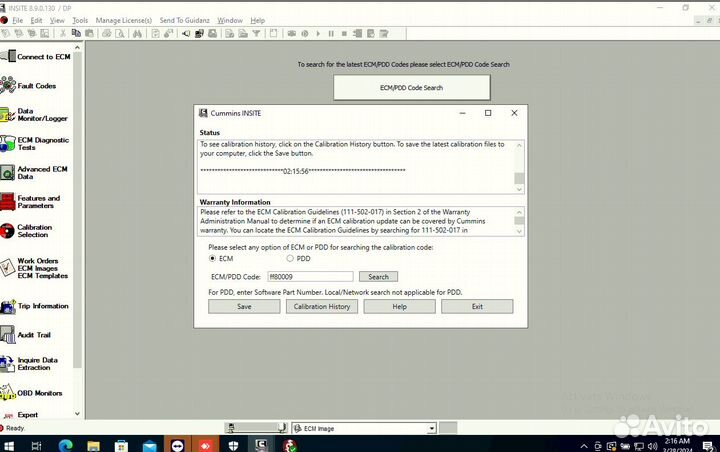Click the sidebar scroll up arrow
720x452 pixels.
coord(77,47)
